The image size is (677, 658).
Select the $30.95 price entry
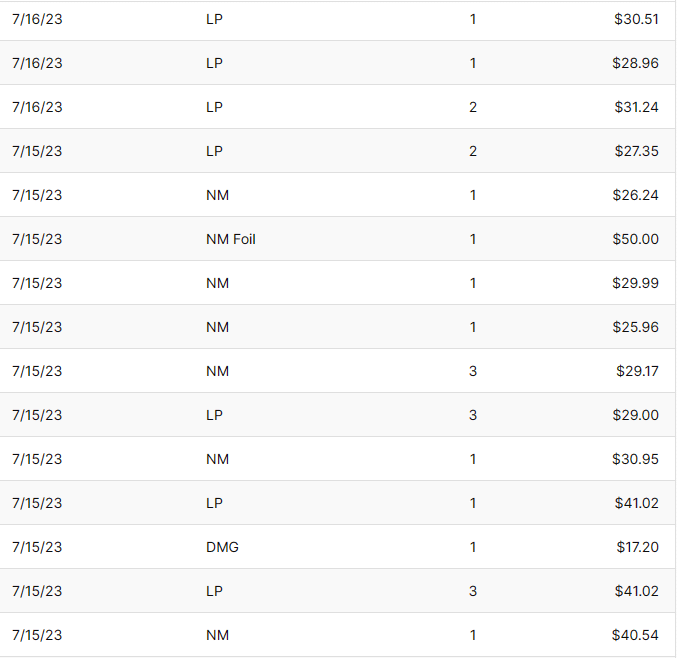coord(636,459)
